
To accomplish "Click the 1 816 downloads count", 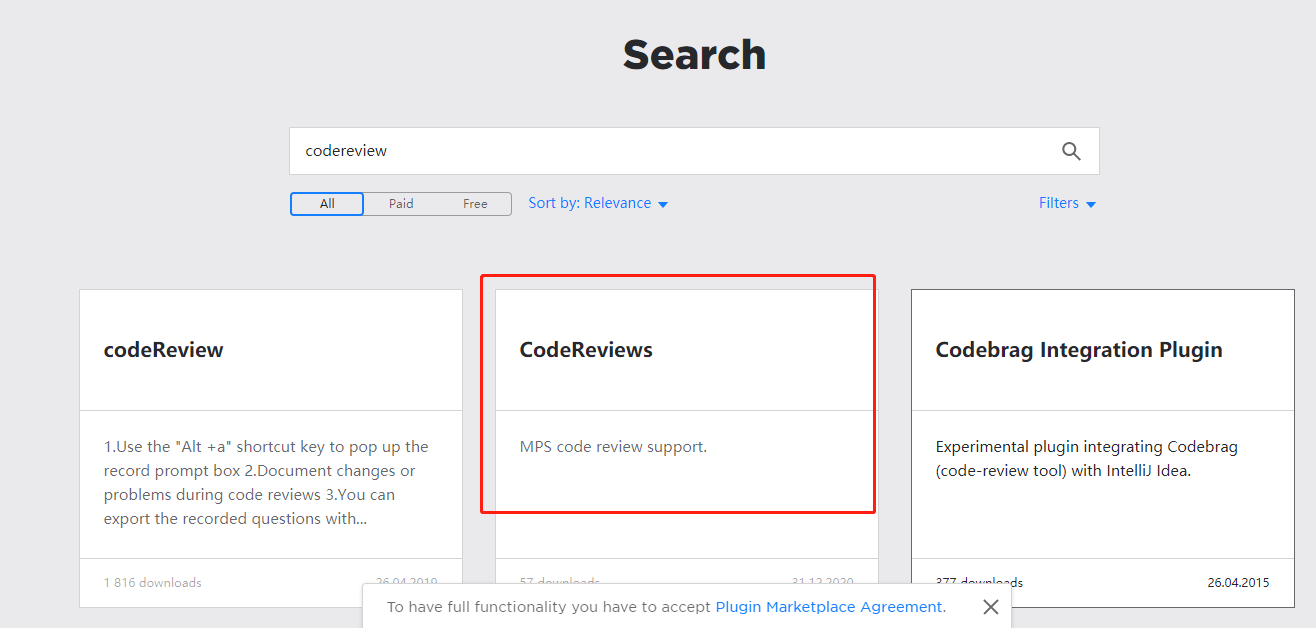I will tap(153, 582).
